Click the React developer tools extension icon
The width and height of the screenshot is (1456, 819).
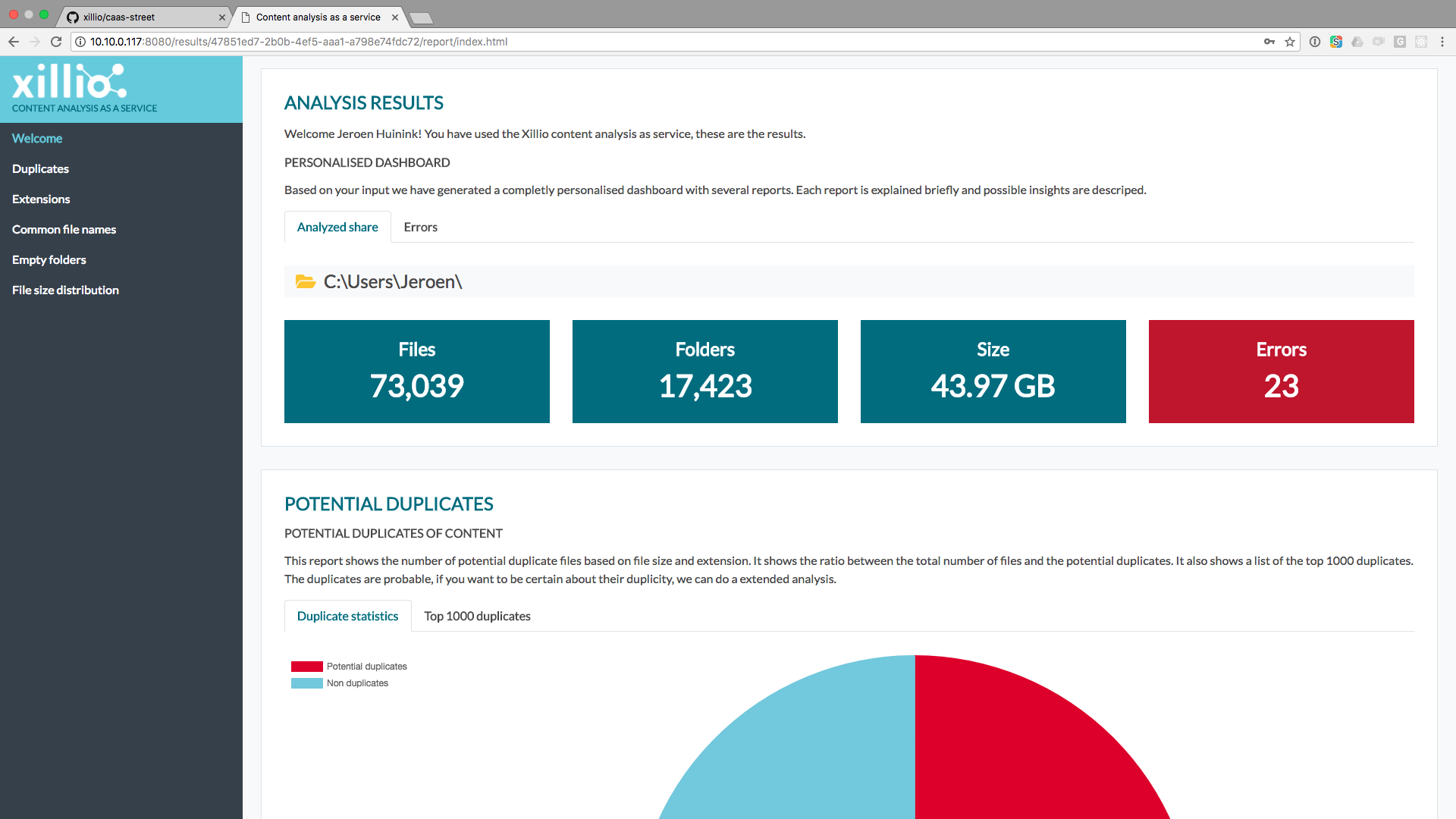(x=1421, y=42)
